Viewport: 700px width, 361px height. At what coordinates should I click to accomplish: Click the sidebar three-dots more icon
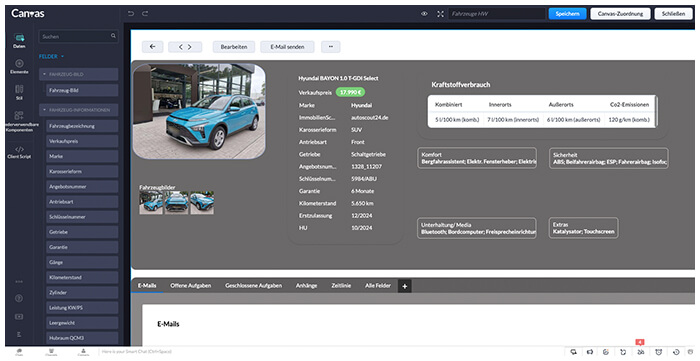click(19, 282)
